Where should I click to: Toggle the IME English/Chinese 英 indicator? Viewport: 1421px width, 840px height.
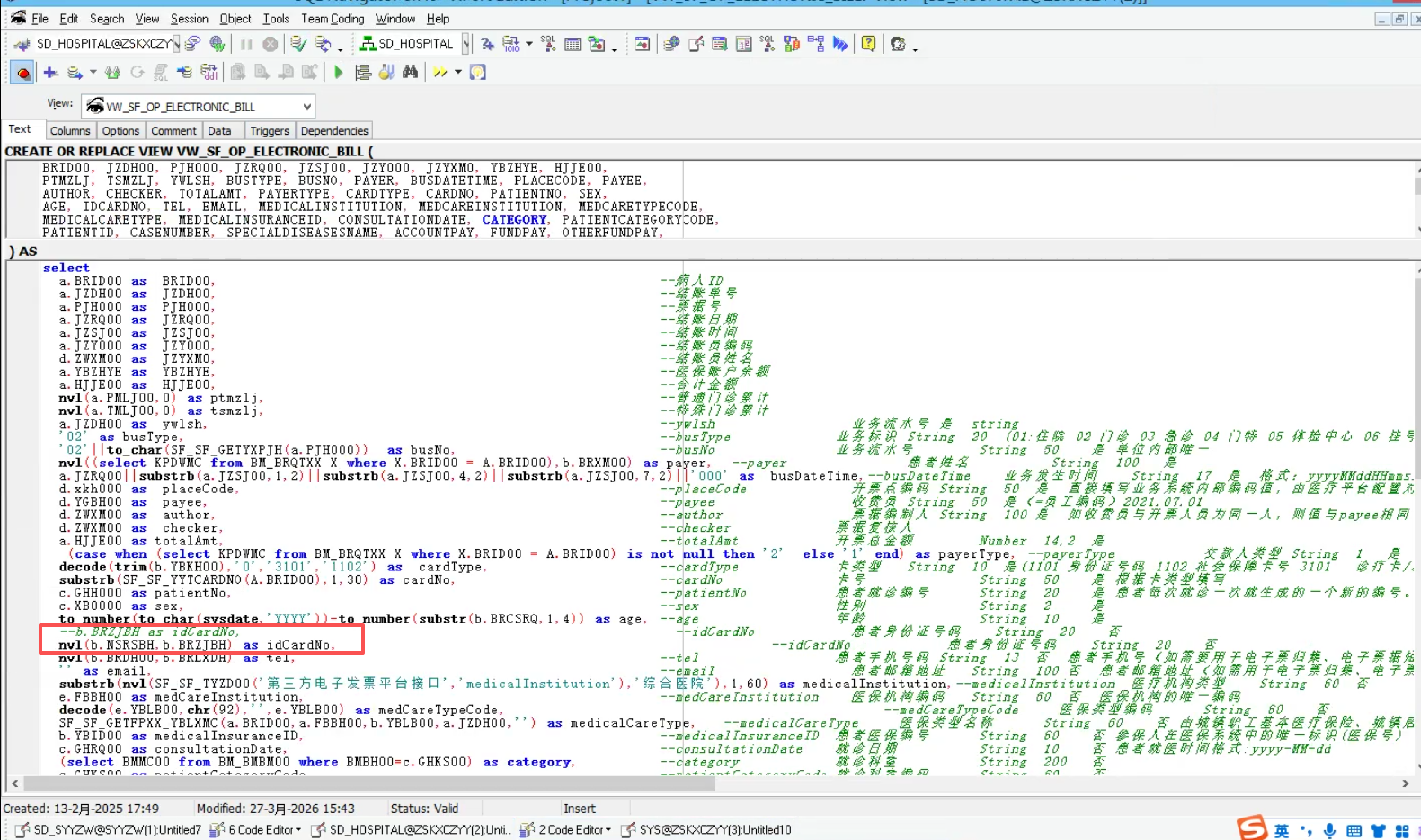pos(1281,830)
